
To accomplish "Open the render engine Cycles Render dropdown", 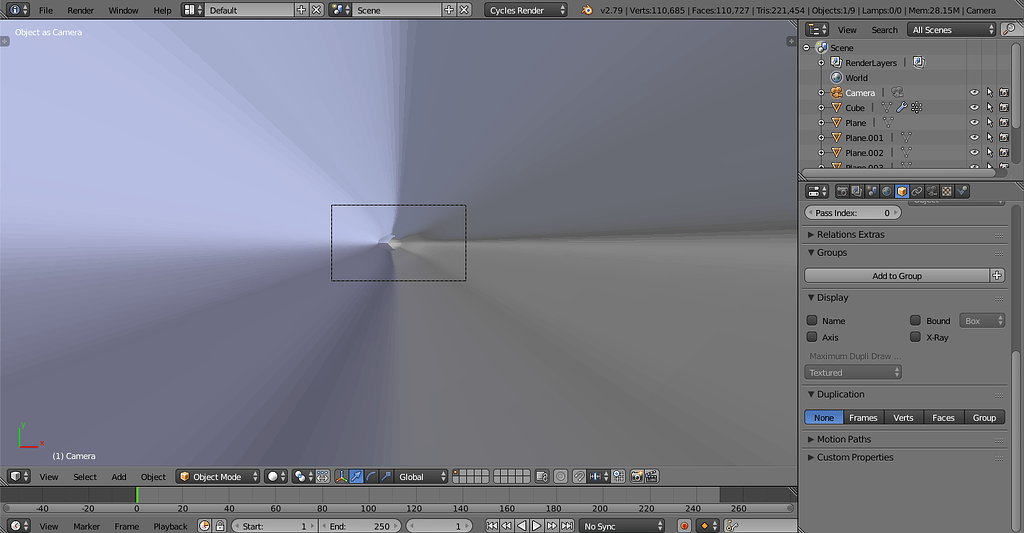I will point(526,10).
